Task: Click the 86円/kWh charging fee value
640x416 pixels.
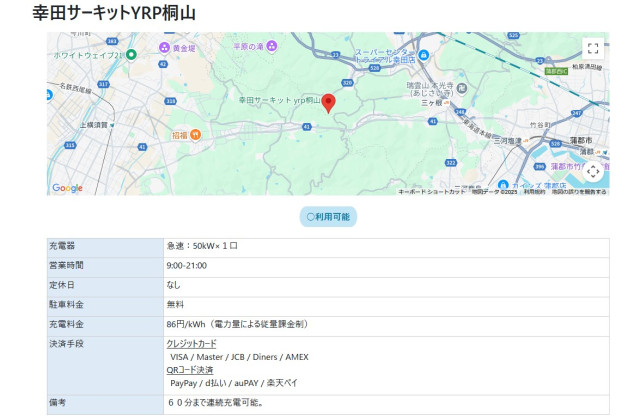Action: [238, 324]
